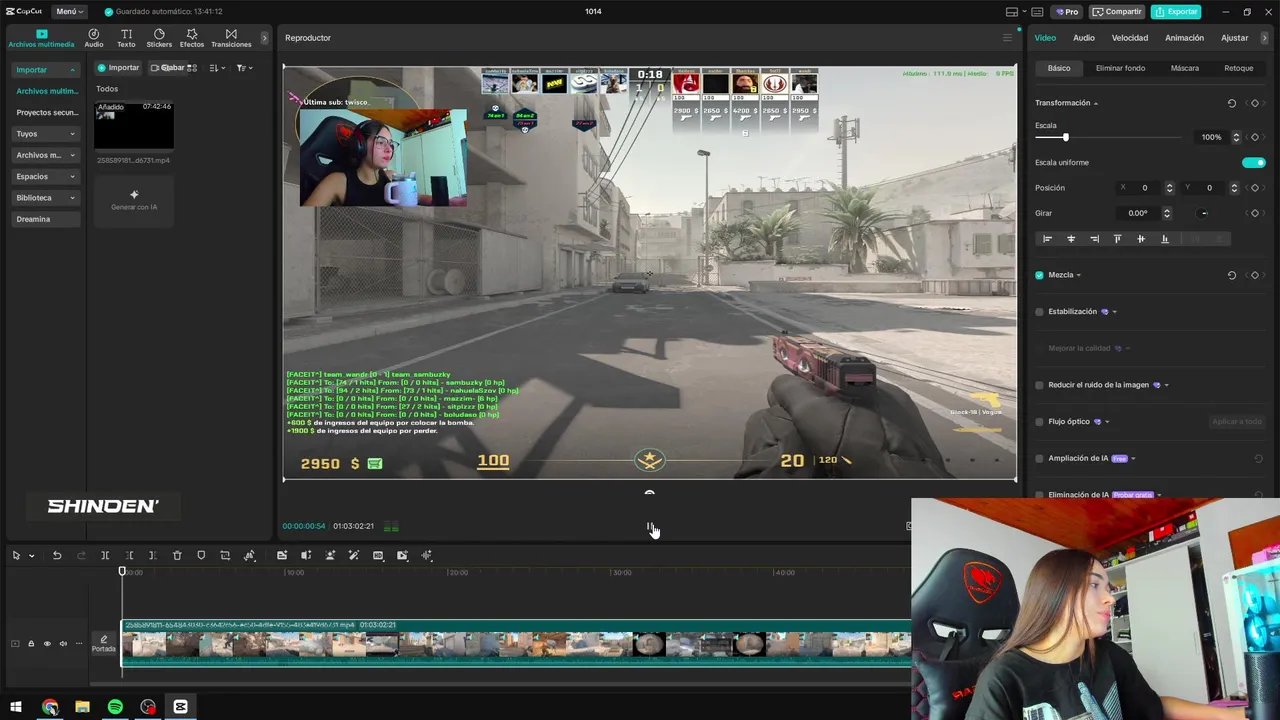The width and height of the screenshot is (1280, 720).
Task: Add a marker with the shield icon
Action: click(x=201, y=555)
